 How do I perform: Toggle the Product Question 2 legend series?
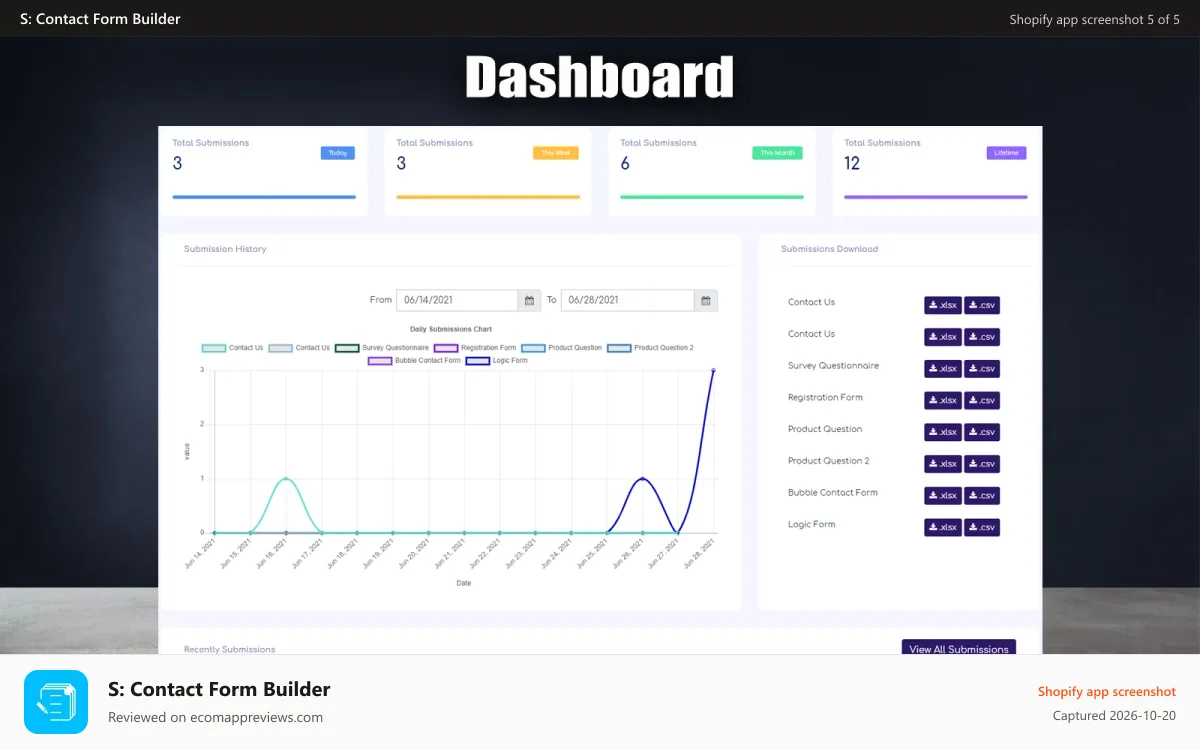point(650,348)
